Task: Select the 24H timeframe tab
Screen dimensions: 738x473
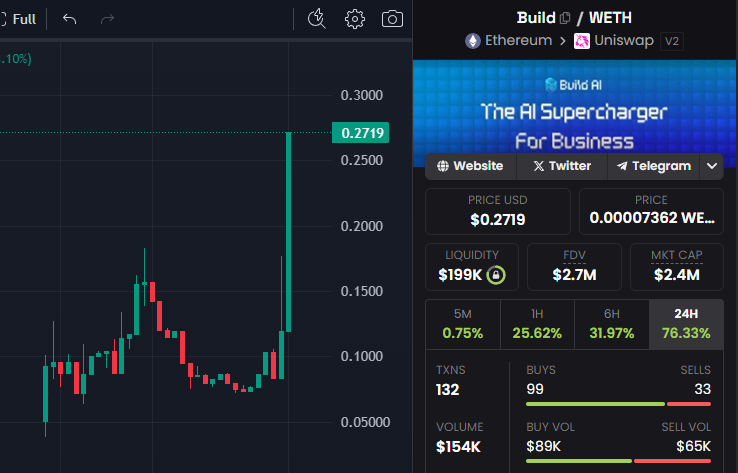Action: pos(686,324)
